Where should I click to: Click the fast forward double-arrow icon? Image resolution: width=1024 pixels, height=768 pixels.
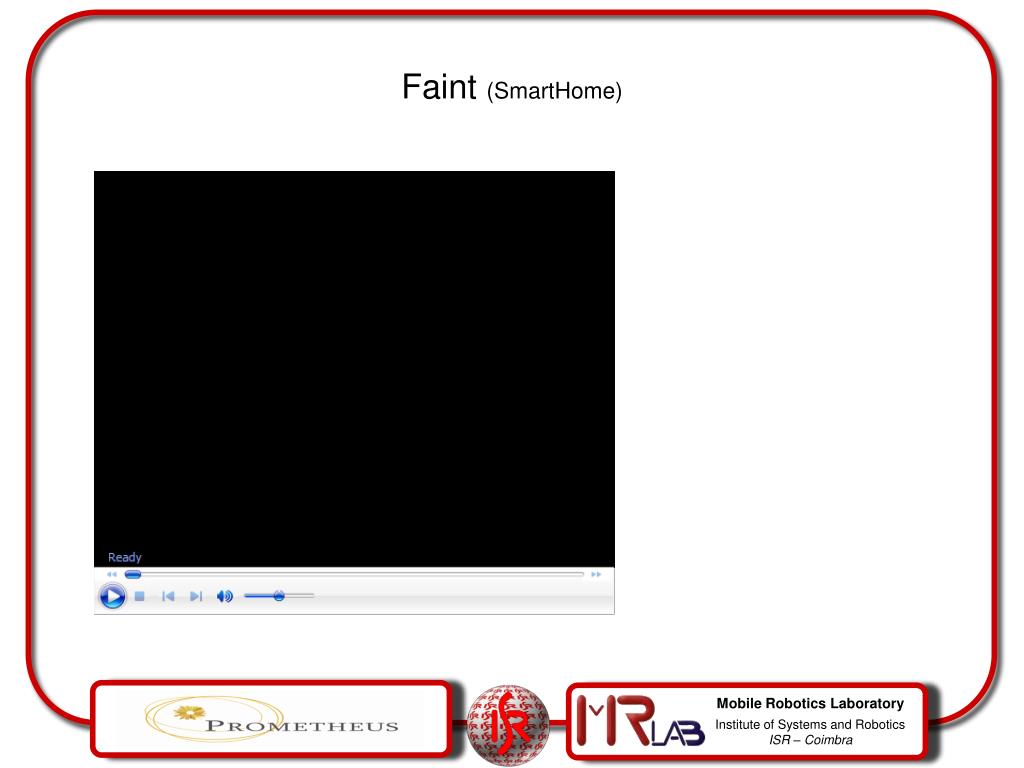coord(596,575)
